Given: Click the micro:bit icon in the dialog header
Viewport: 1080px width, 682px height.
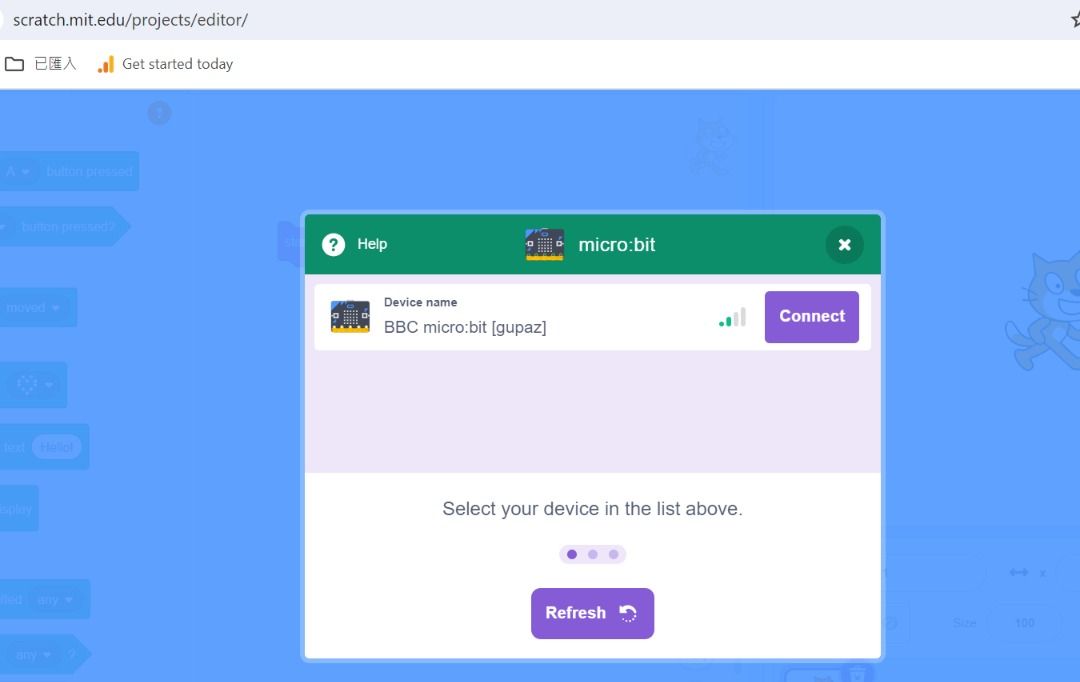Looking at the screenshot, I should click(x=544, y=245).
